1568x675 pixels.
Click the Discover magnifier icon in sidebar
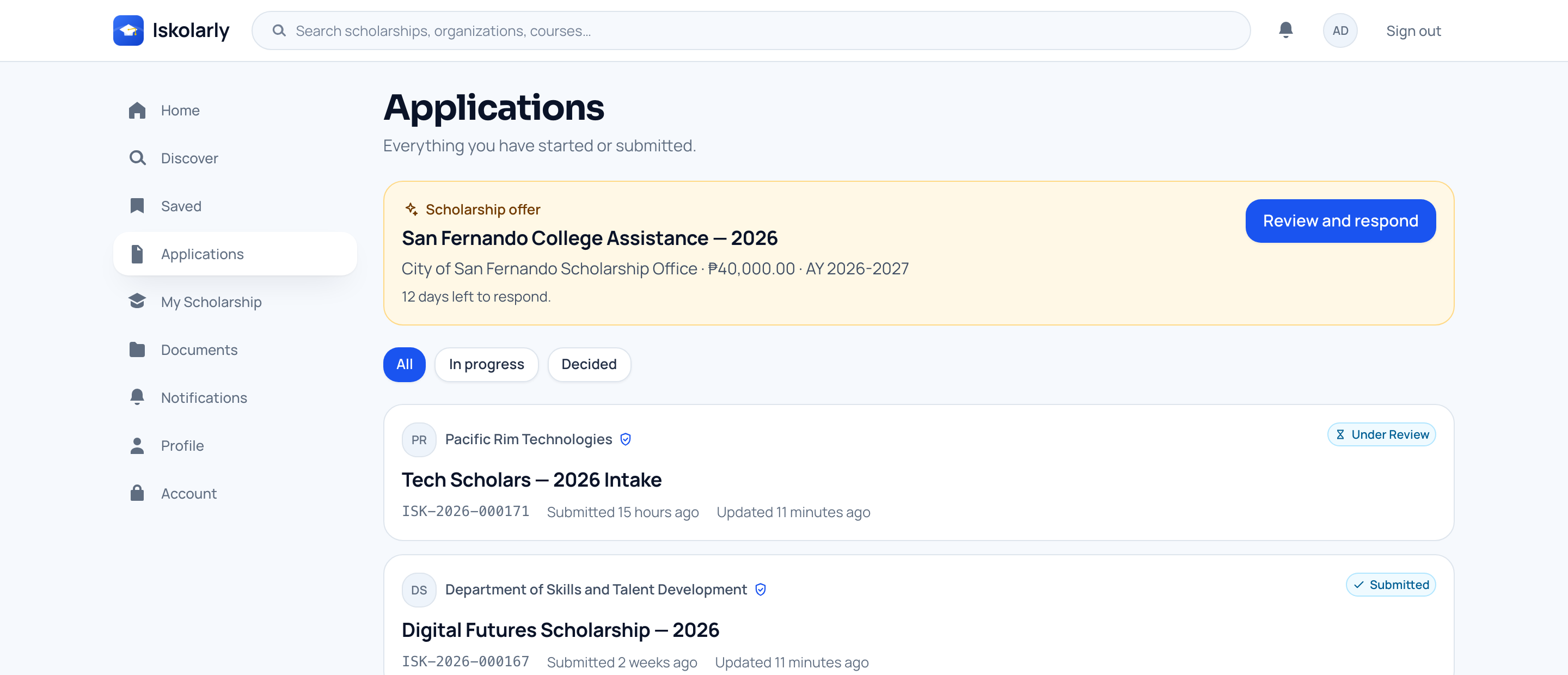click(x=138, y=158)
